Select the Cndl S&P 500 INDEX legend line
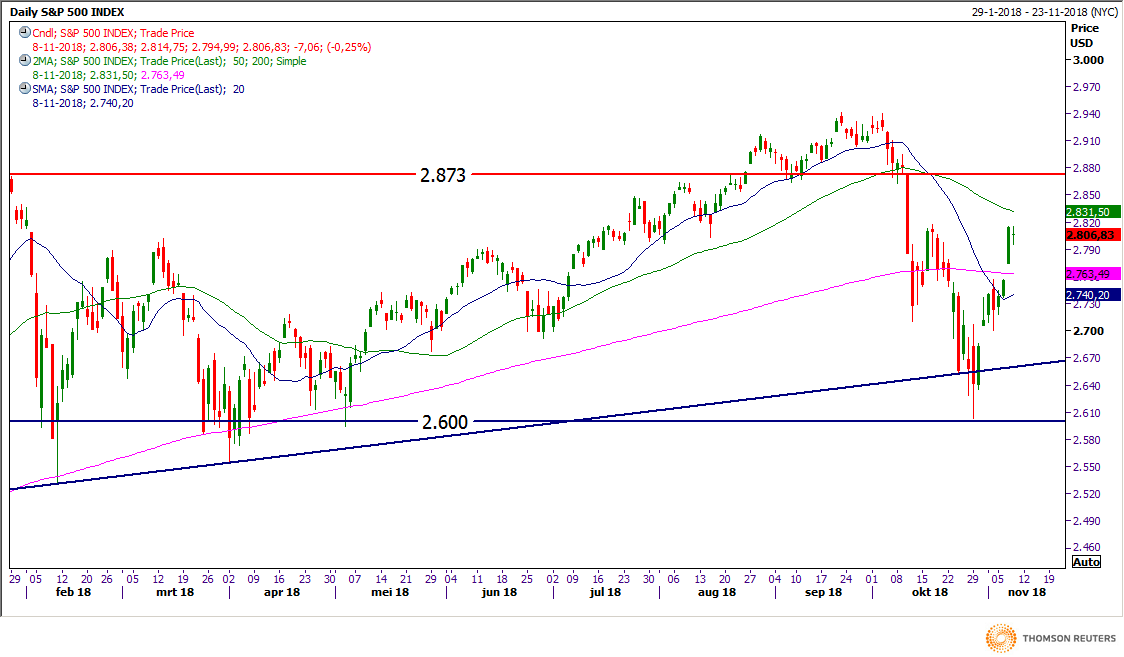This screenshot has height=657, width=1124. point(113,33)
